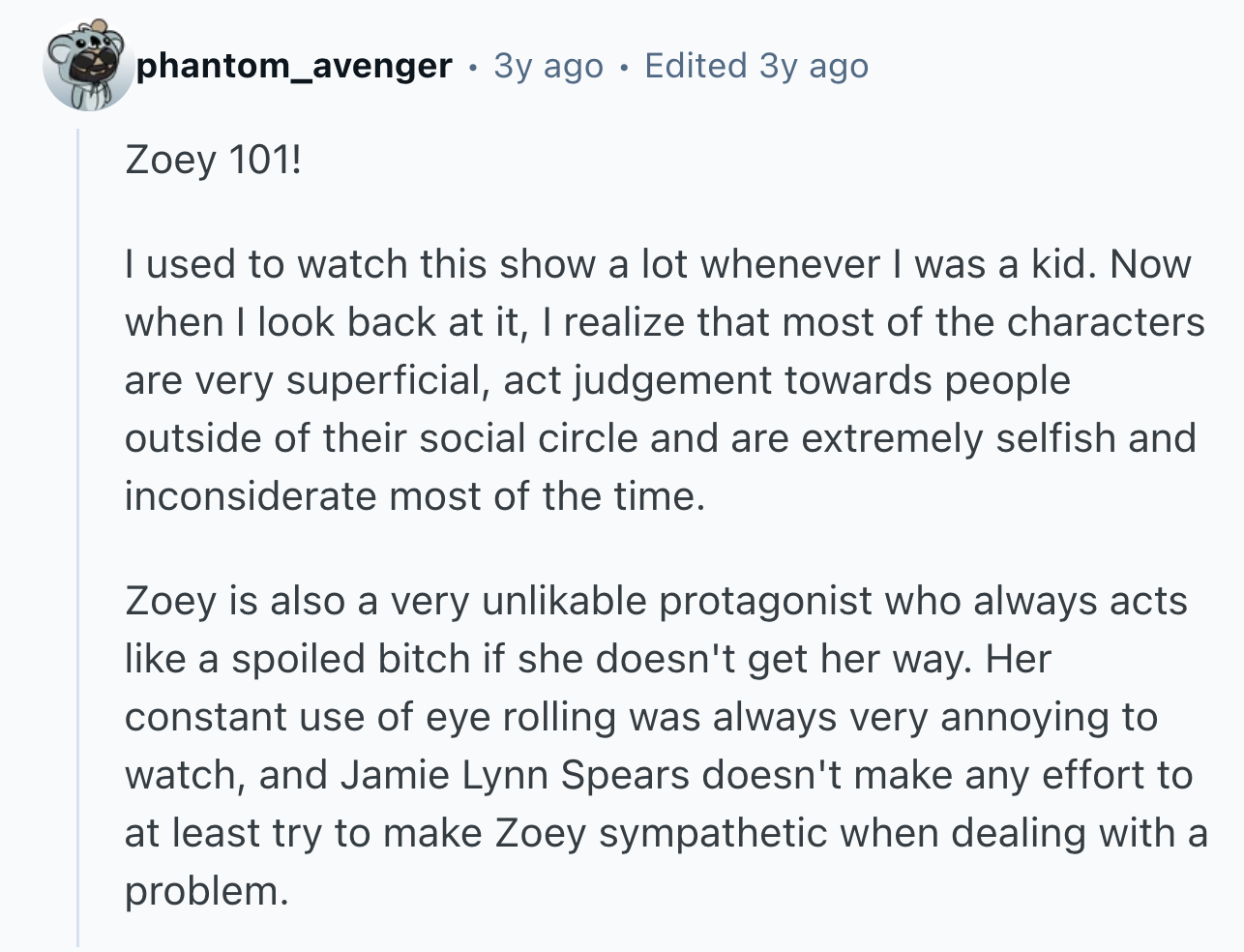Viewport: 1244px width, 952px height.
Task: Click the final word 'problem.' of the comment
Action: coord(207,891)
